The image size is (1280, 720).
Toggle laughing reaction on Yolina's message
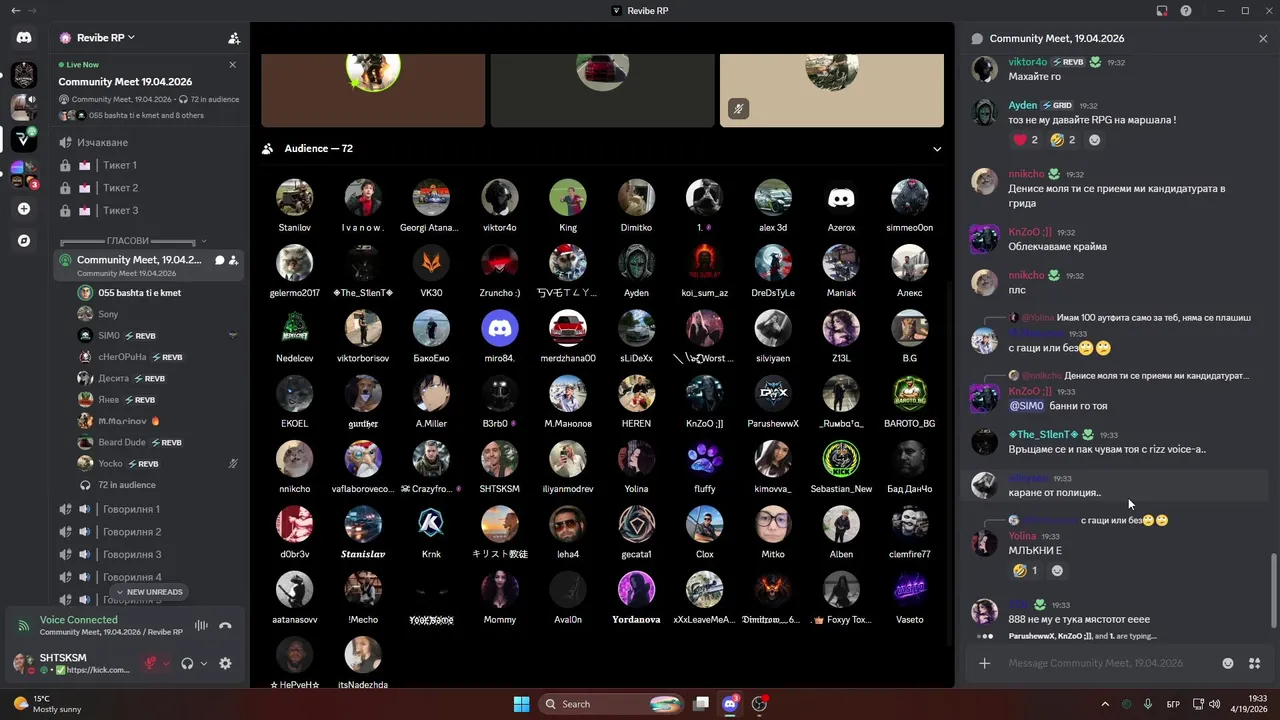click(x=1025, y=571)
